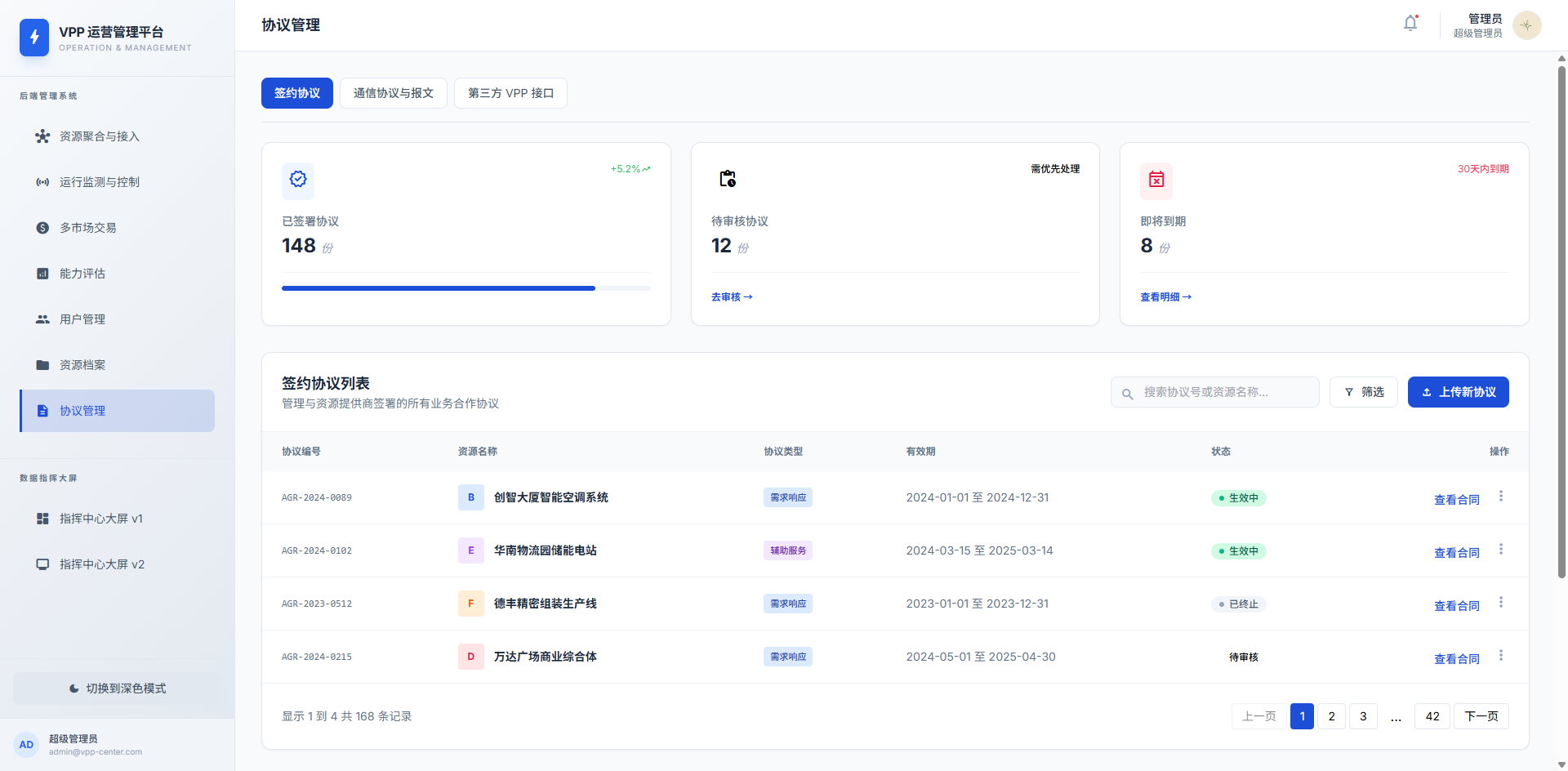The width and height of the screenshot is (1568, 771).
Task: Click the VPP lightning logo icon
Action: 34,38
